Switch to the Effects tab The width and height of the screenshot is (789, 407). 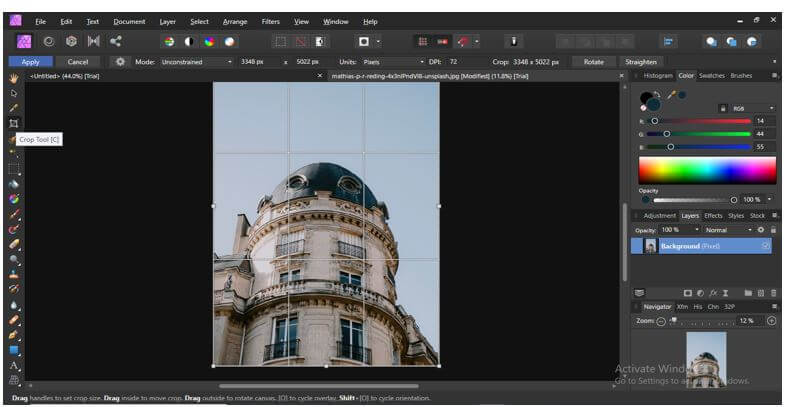pyautogui.click(x=713, y=215)
